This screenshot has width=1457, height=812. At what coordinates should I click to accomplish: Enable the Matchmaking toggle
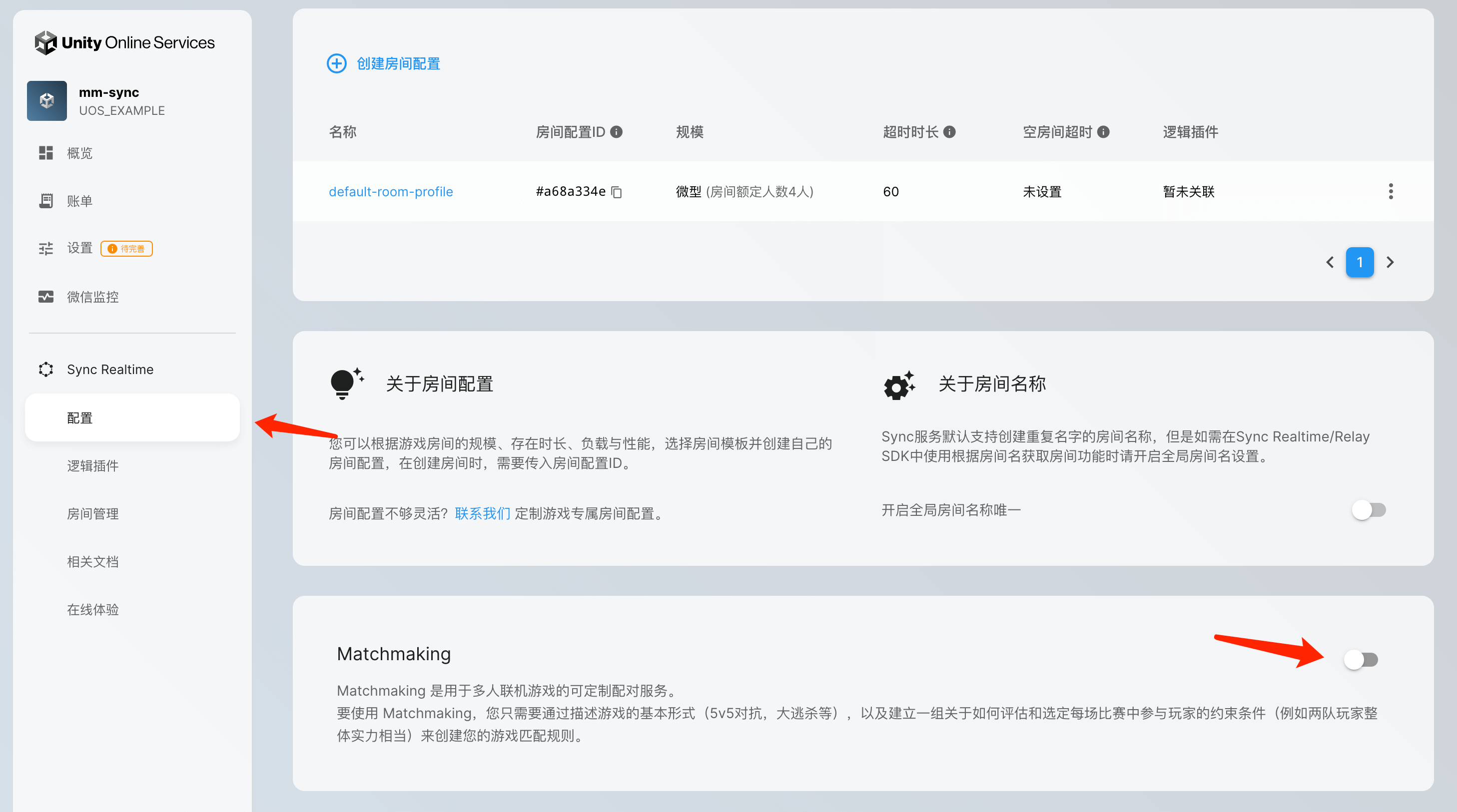point(1361,659)
